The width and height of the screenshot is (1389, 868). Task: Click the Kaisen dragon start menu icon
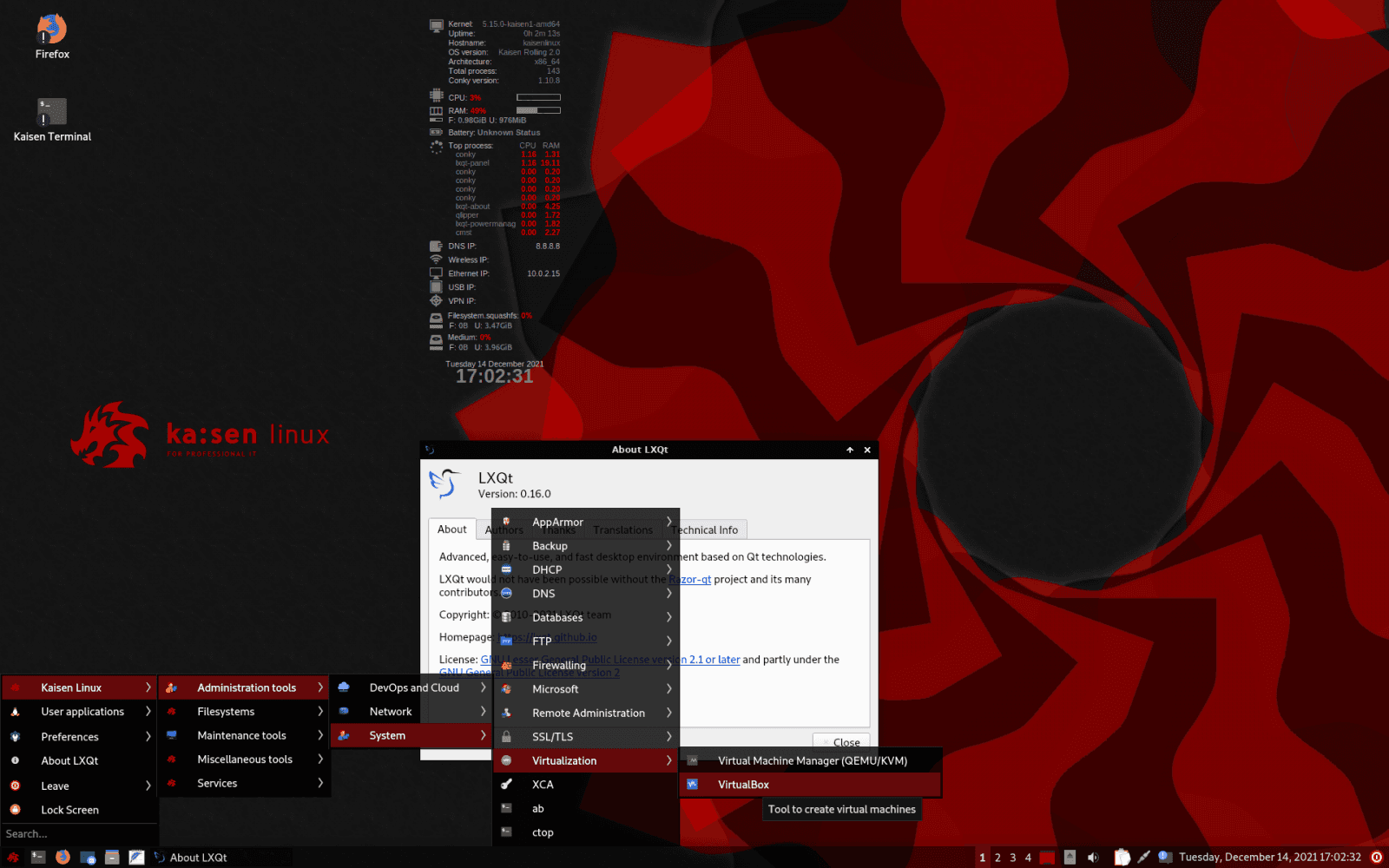(x=13, y=857)
